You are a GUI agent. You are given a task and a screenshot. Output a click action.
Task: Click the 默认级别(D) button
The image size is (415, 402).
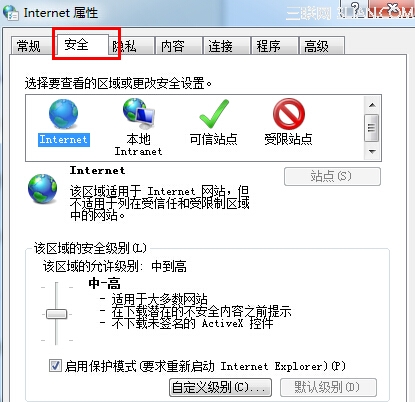[328, 387]
